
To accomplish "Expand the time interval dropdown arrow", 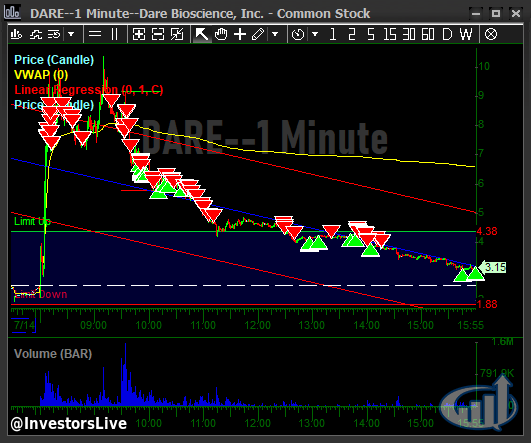I will click(315, 34).
